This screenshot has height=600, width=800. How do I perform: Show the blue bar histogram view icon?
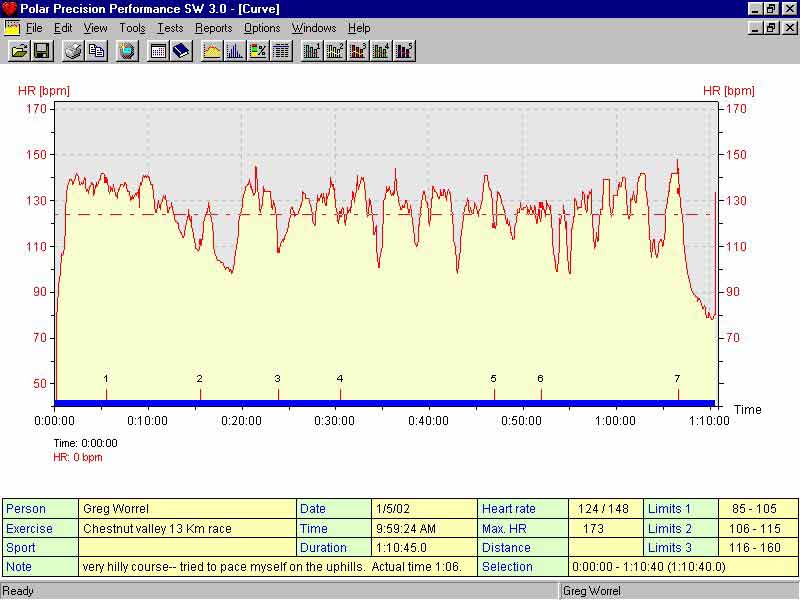coord(235,51)
